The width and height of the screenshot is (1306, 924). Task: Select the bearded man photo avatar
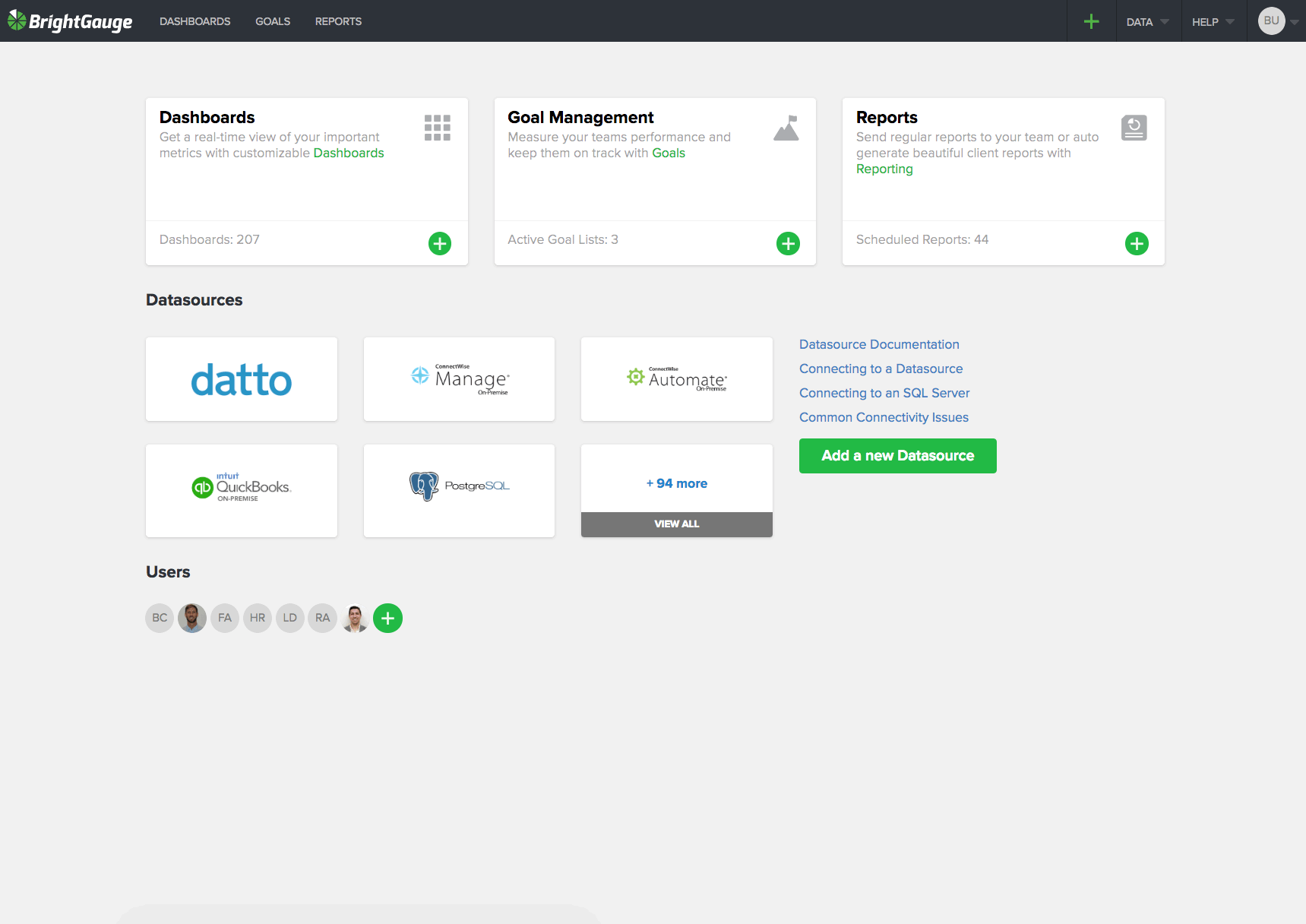tap(192, 618)
